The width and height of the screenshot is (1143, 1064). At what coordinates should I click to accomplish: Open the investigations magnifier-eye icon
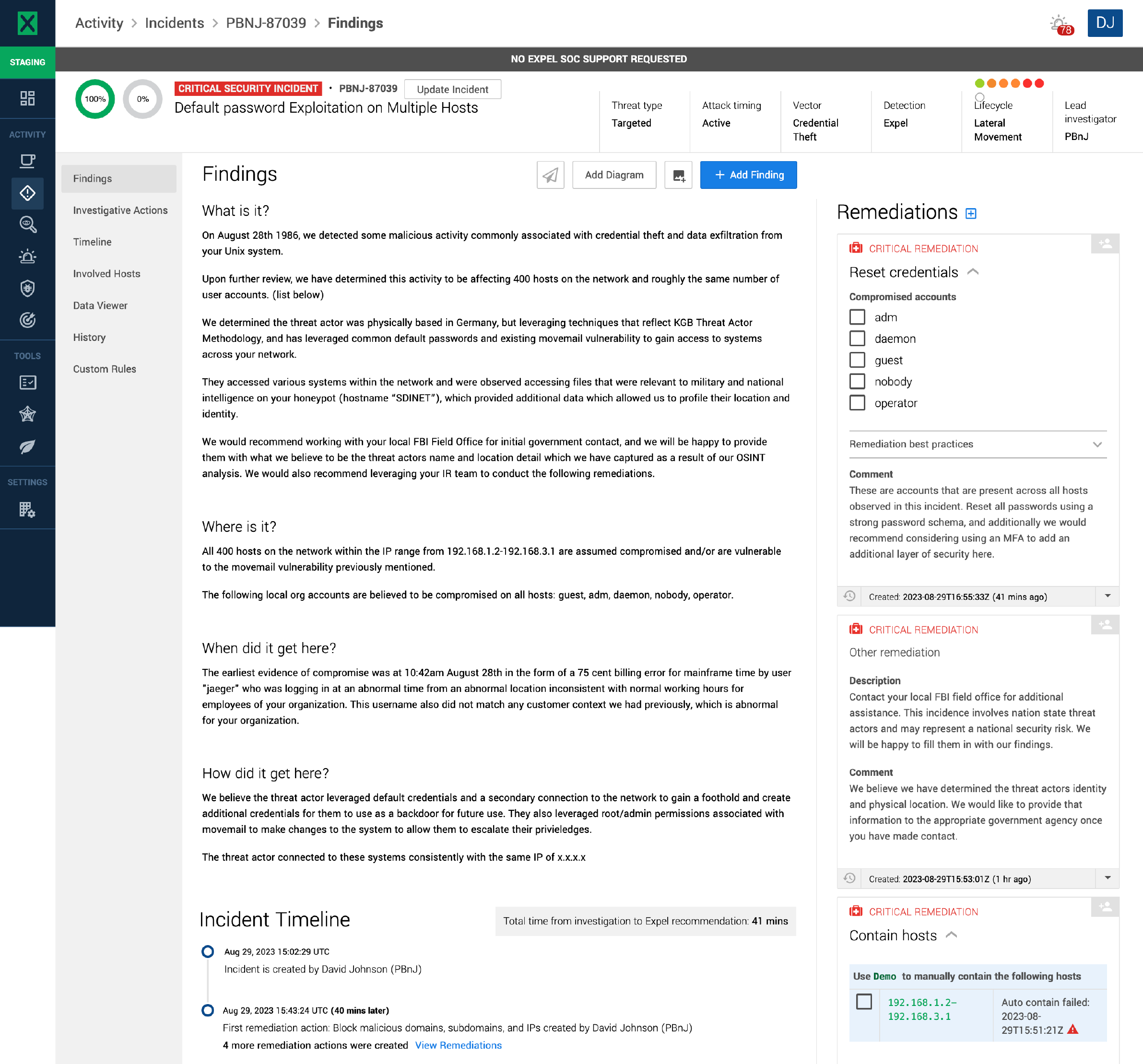click(27, 225)
